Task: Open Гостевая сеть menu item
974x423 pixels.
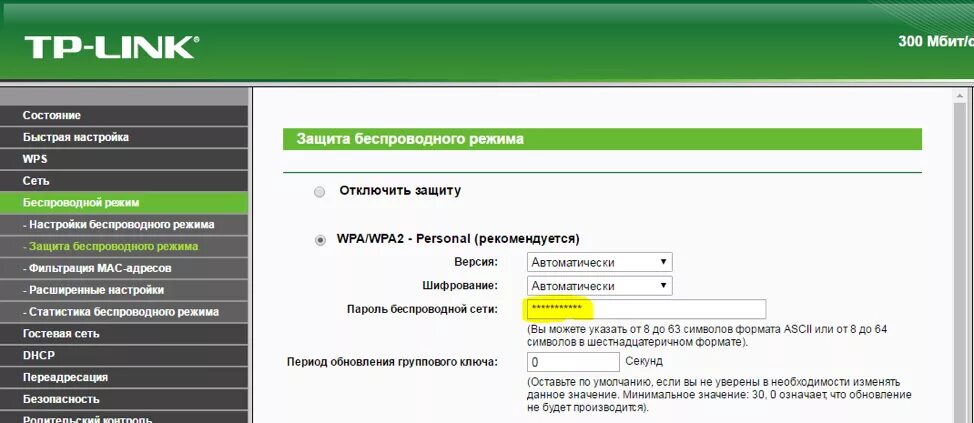Action: [124, 334]
